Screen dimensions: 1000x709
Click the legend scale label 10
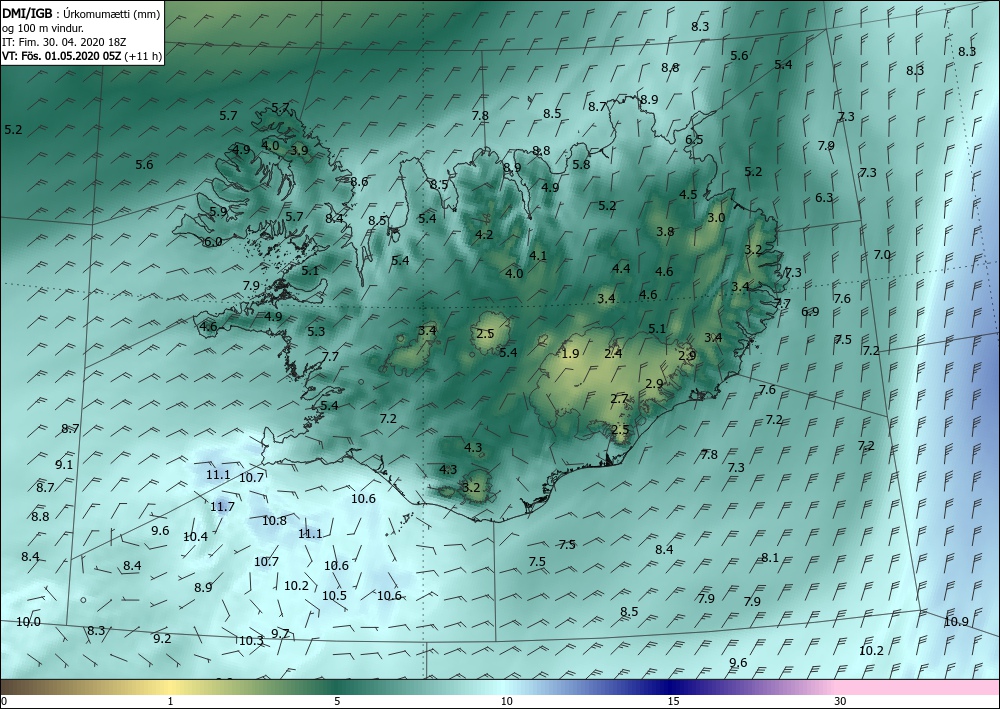point(506,701)
